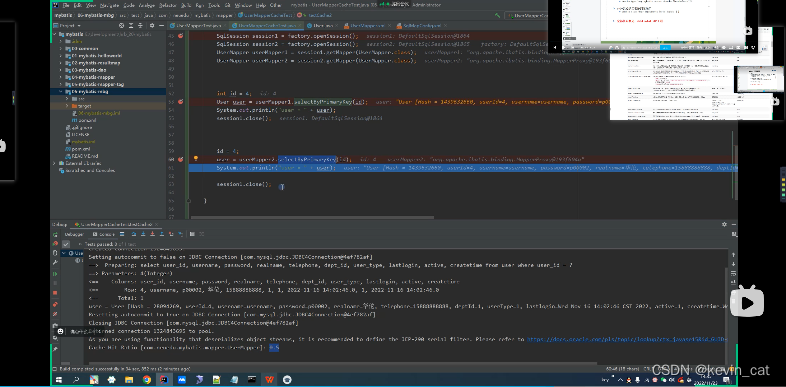
Task: Click the green Resume Program icon
Action: pyautogui.click(x=55, y=274)
